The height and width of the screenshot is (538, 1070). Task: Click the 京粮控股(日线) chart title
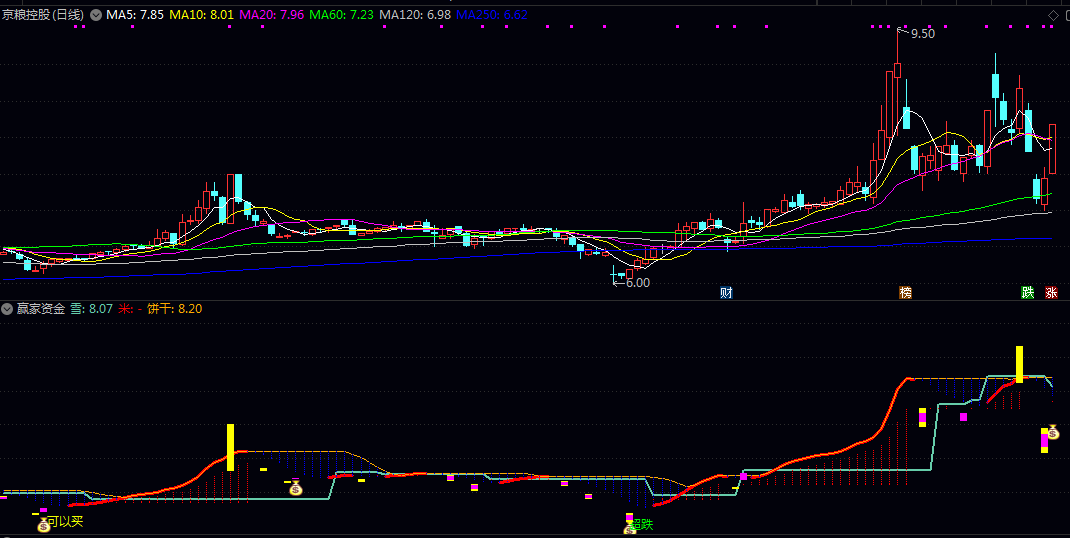43,15
